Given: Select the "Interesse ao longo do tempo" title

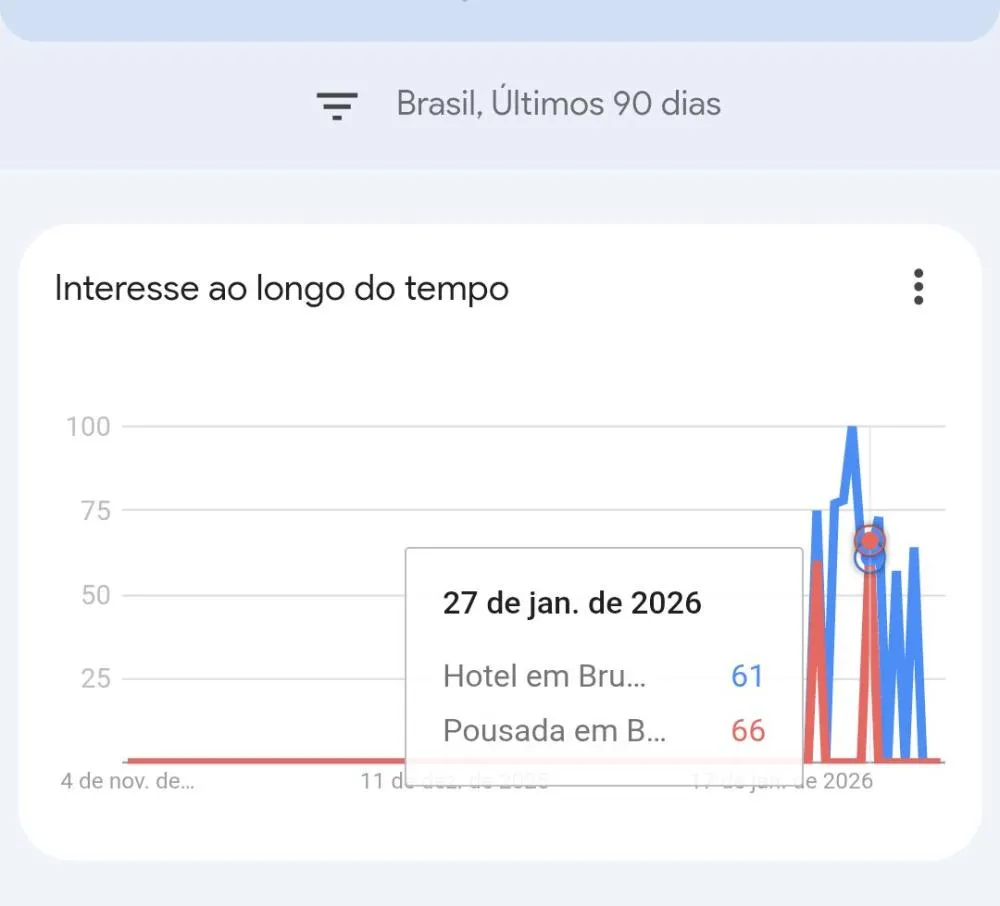Looking at the screenshot, I should (x=281, y=288).
